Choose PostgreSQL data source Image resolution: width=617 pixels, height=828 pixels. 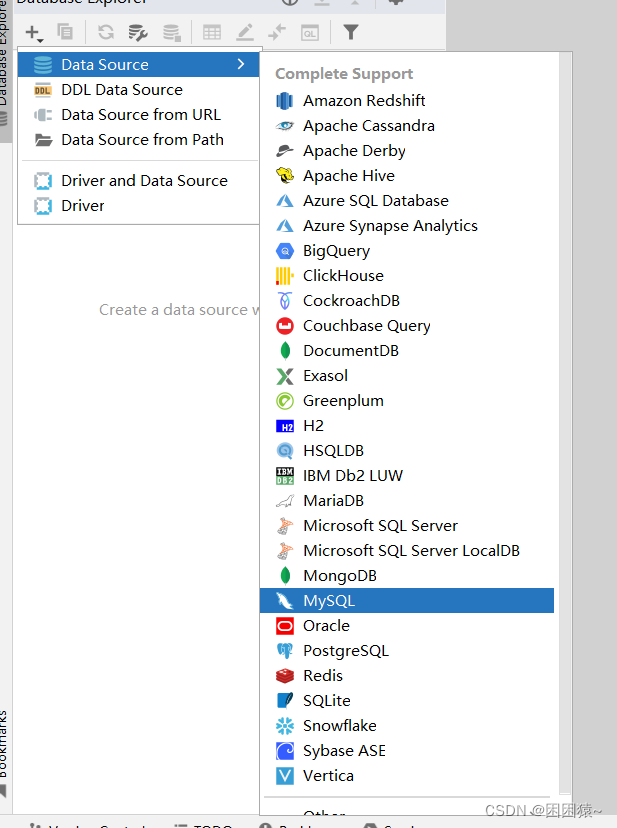click(x=407, y=651)
